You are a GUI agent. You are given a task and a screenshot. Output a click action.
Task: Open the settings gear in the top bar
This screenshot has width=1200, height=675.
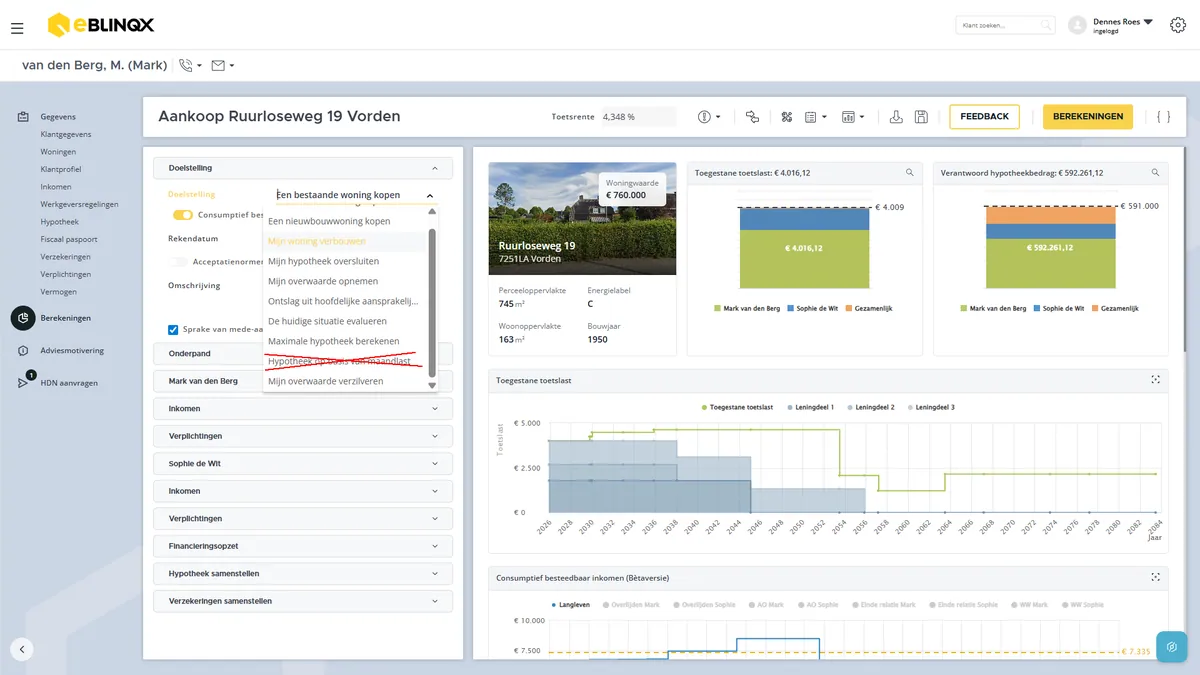(1177, 26)
